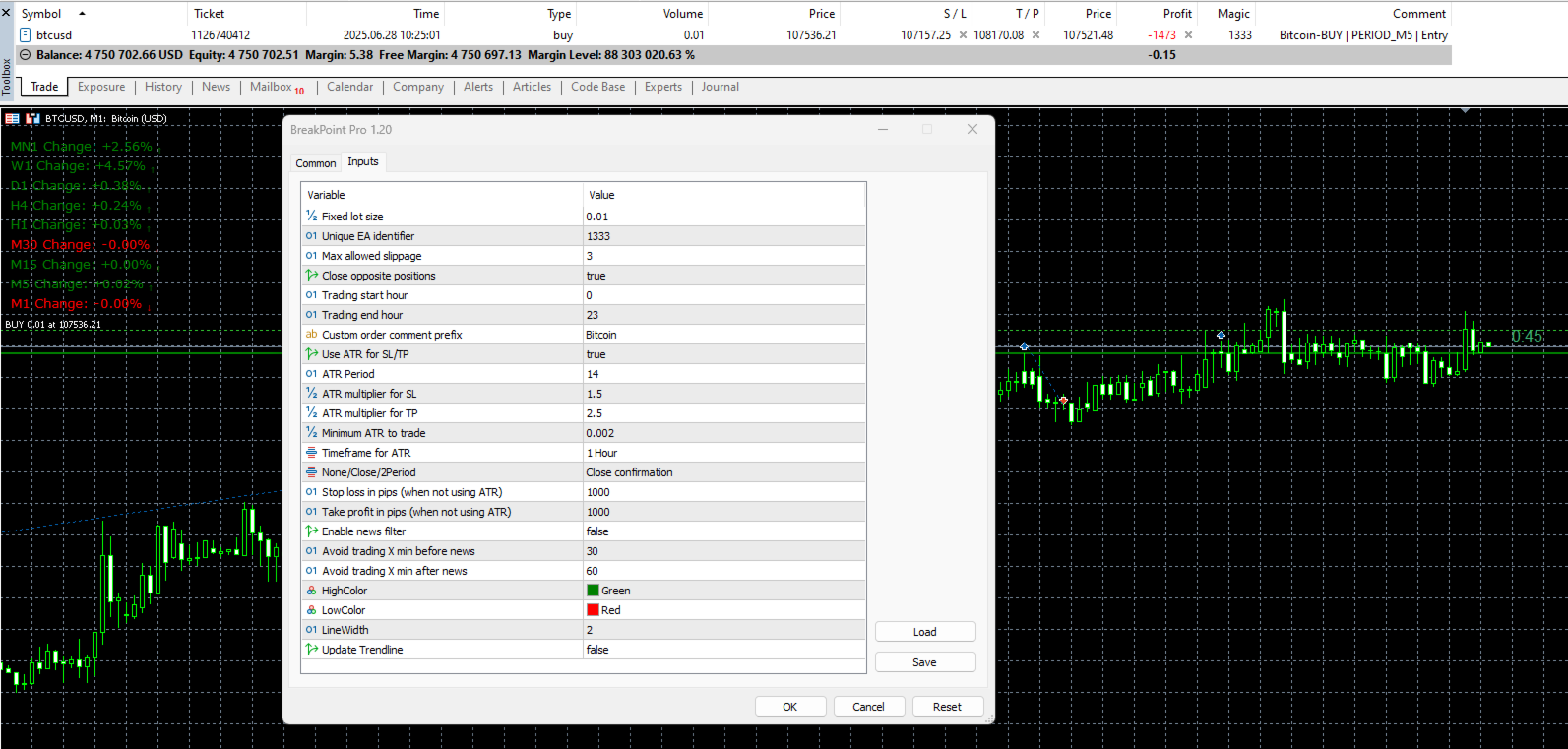This screenshot has height=749, width=1568.
Task: Click the enum icon for Timeframe for ATR
Action: coord(311,453)
